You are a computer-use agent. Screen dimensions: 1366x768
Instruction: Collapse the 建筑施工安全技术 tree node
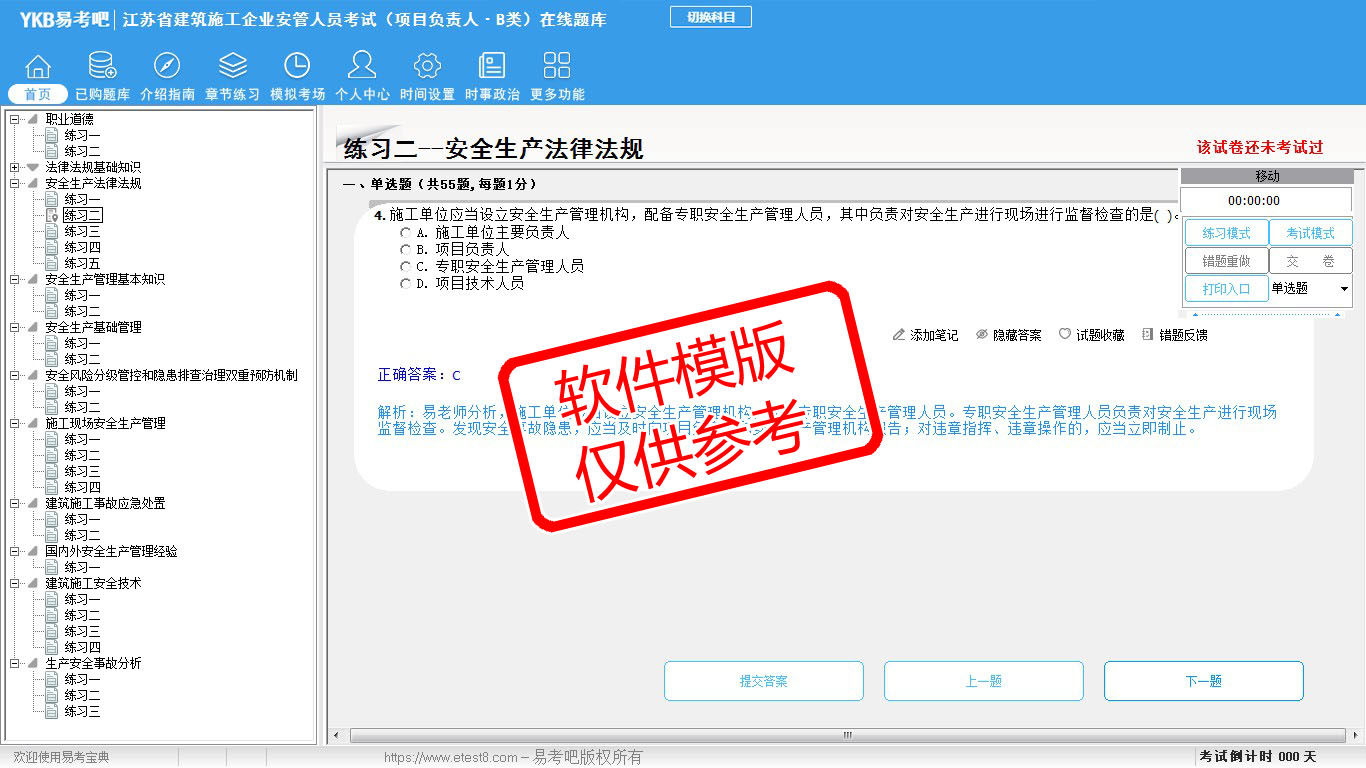14,583
